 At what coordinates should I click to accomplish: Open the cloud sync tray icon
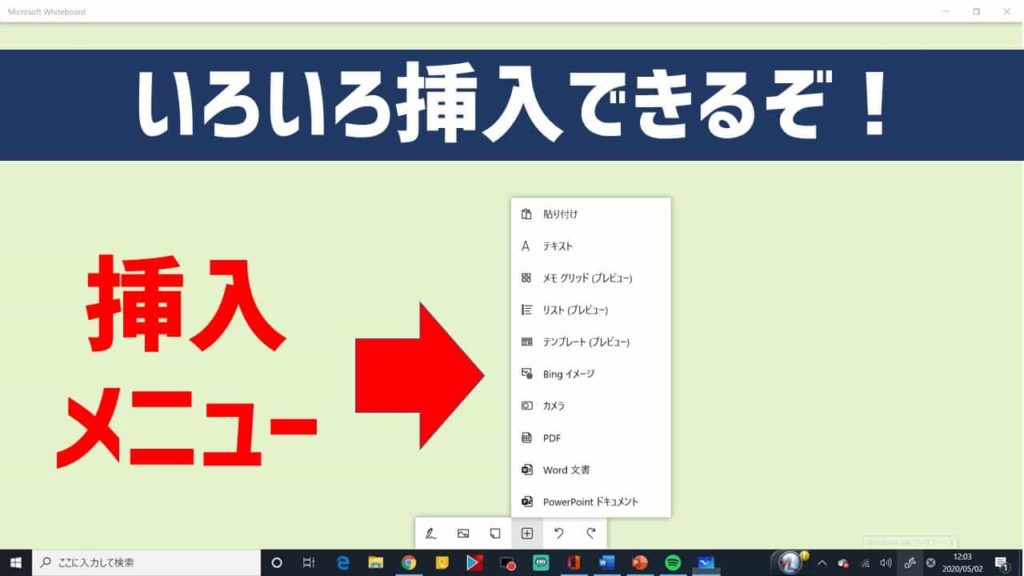click(843, 563)
